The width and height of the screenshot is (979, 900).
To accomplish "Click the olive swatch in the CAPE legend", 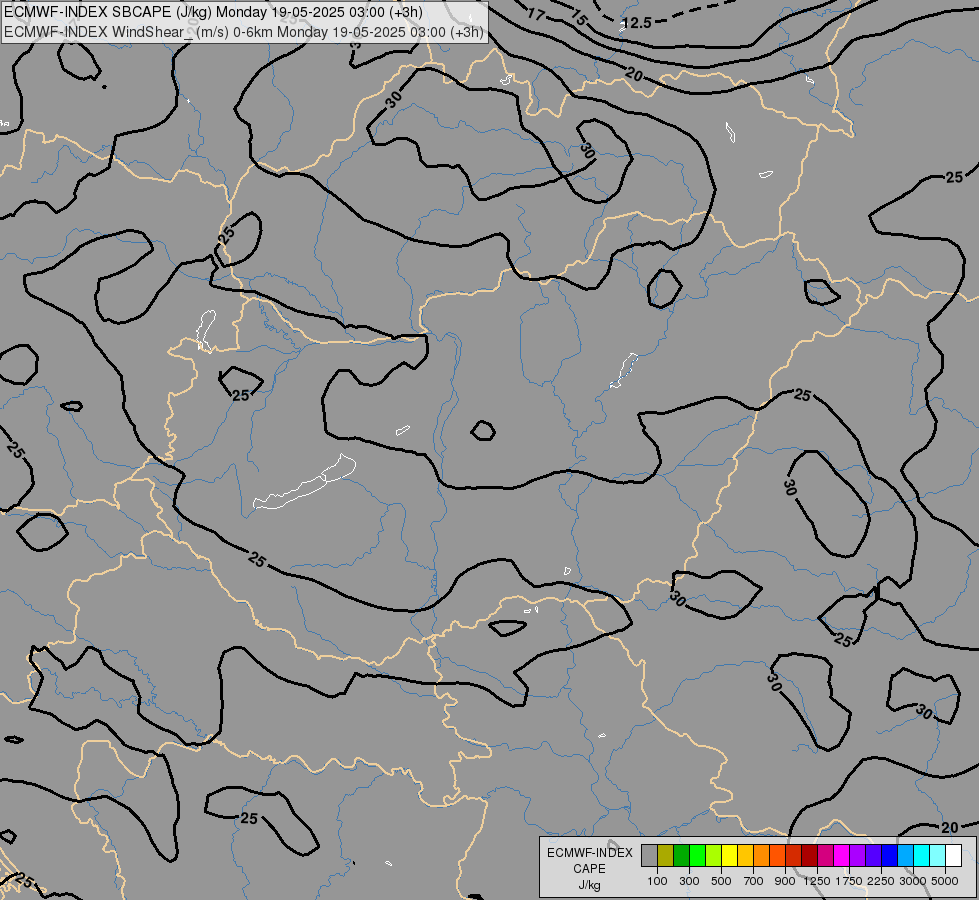I will [x=666, y=856].
